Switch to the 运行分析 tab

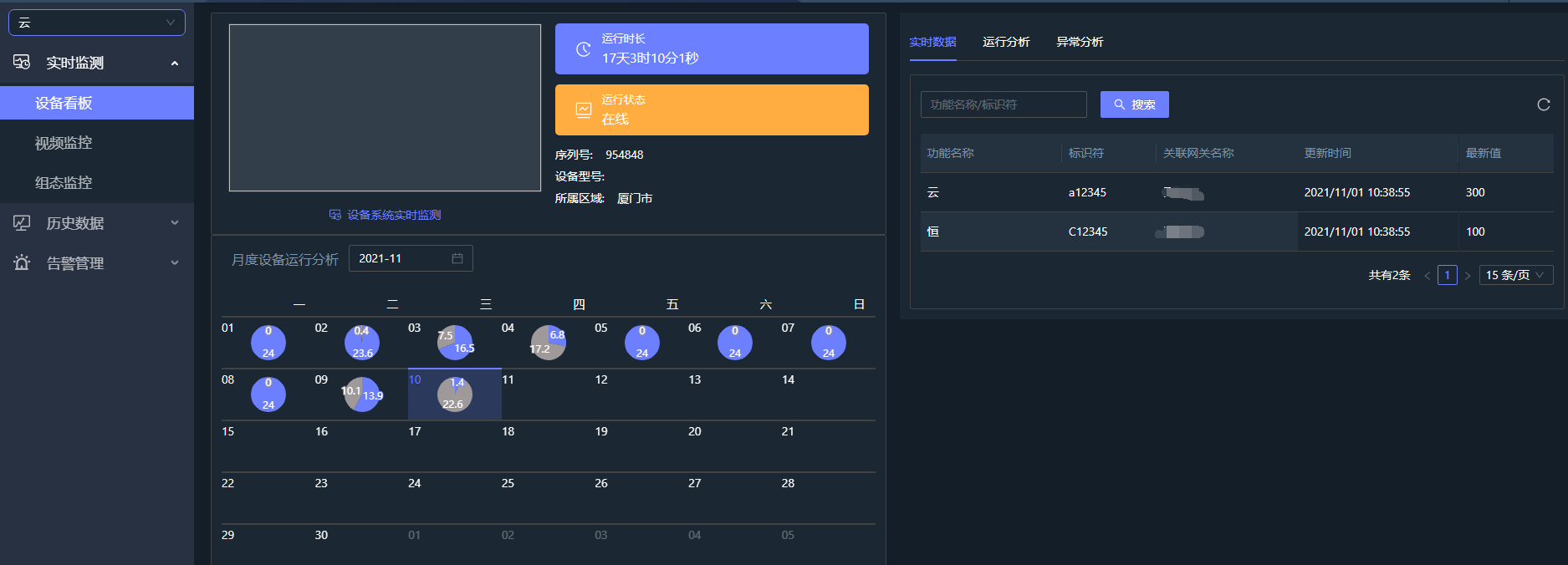(x=1006, y=42)
